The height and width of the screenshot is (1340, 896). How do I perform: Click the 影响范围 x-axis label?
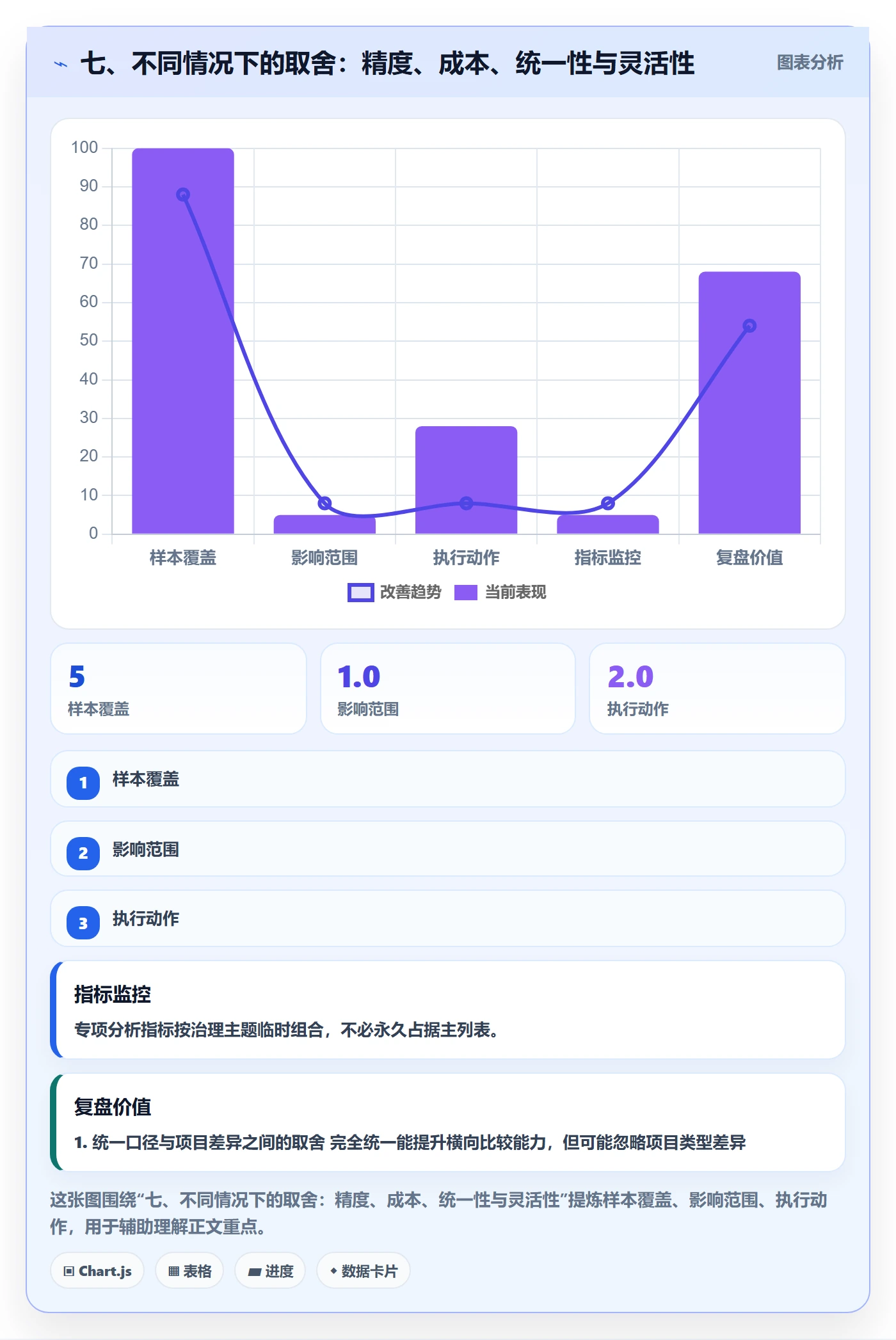point(324,557)
